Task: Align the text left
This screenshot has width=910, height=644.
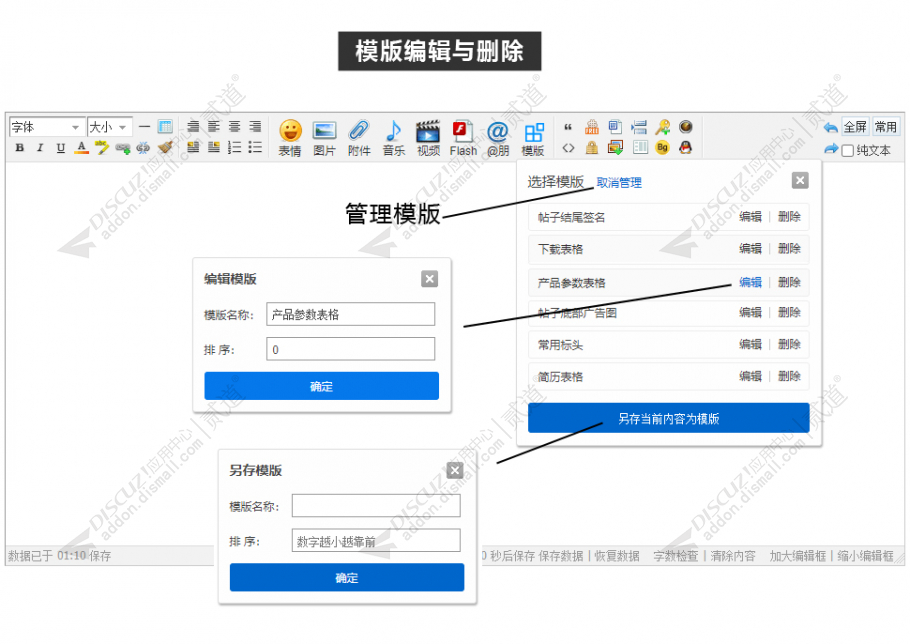Action: 214,126
